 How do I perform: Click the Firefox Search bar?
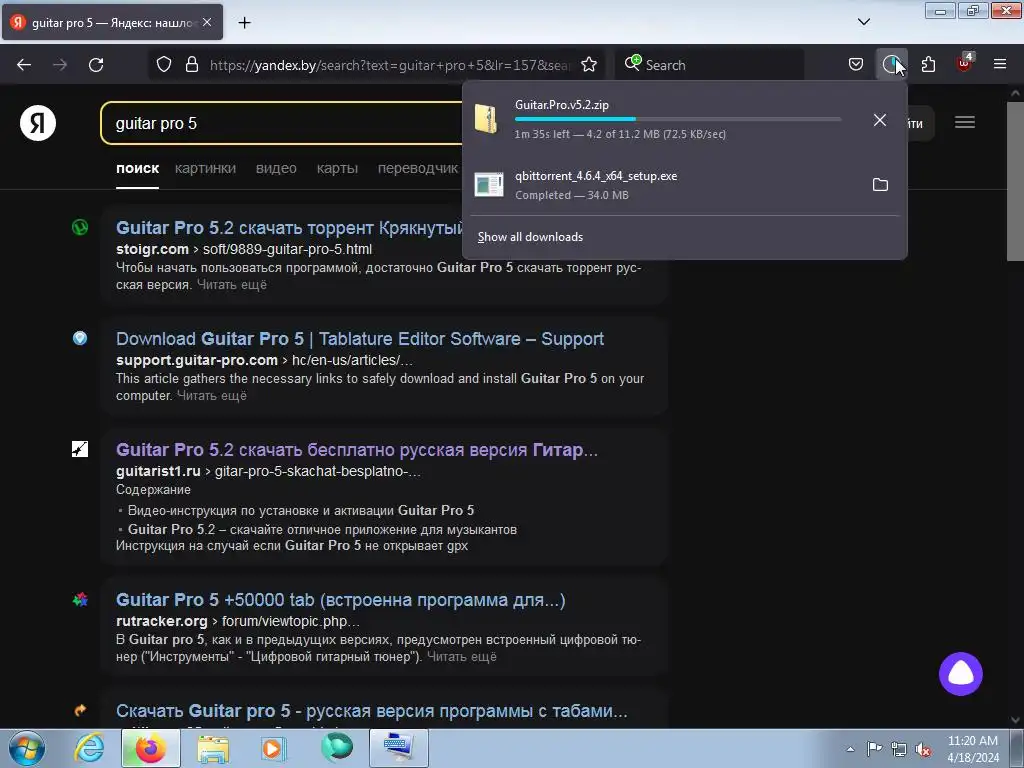(711, 65)
